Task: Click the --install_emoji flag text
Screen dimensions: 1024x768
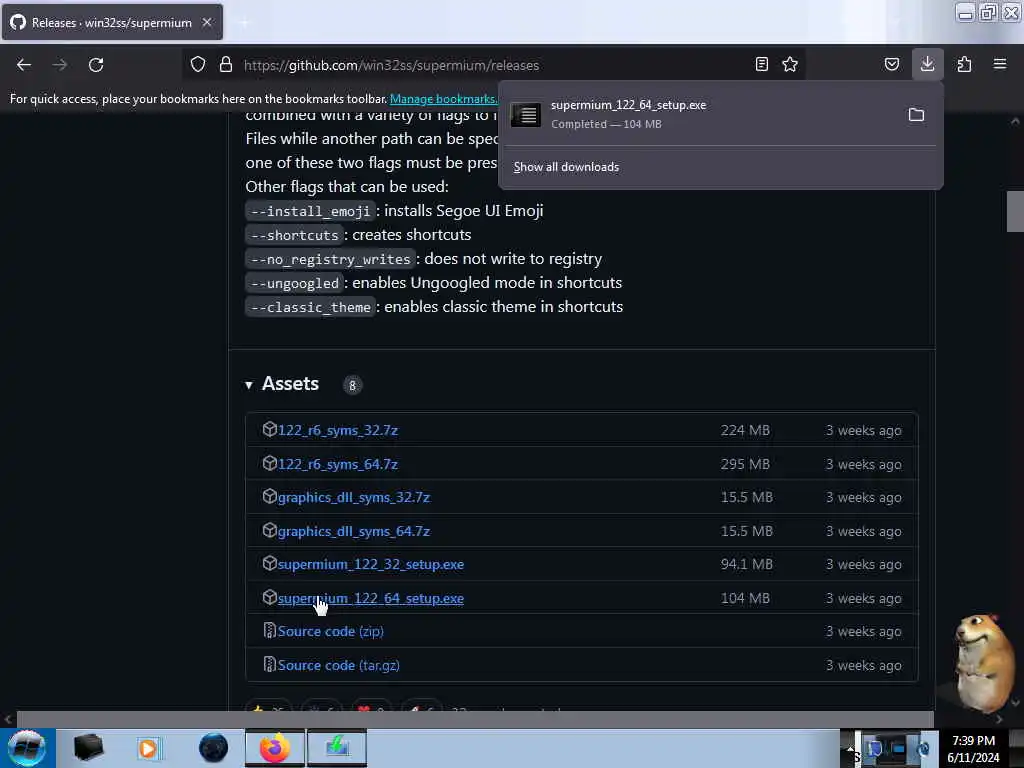Action: pyautogui.click(x=310, y=212)
